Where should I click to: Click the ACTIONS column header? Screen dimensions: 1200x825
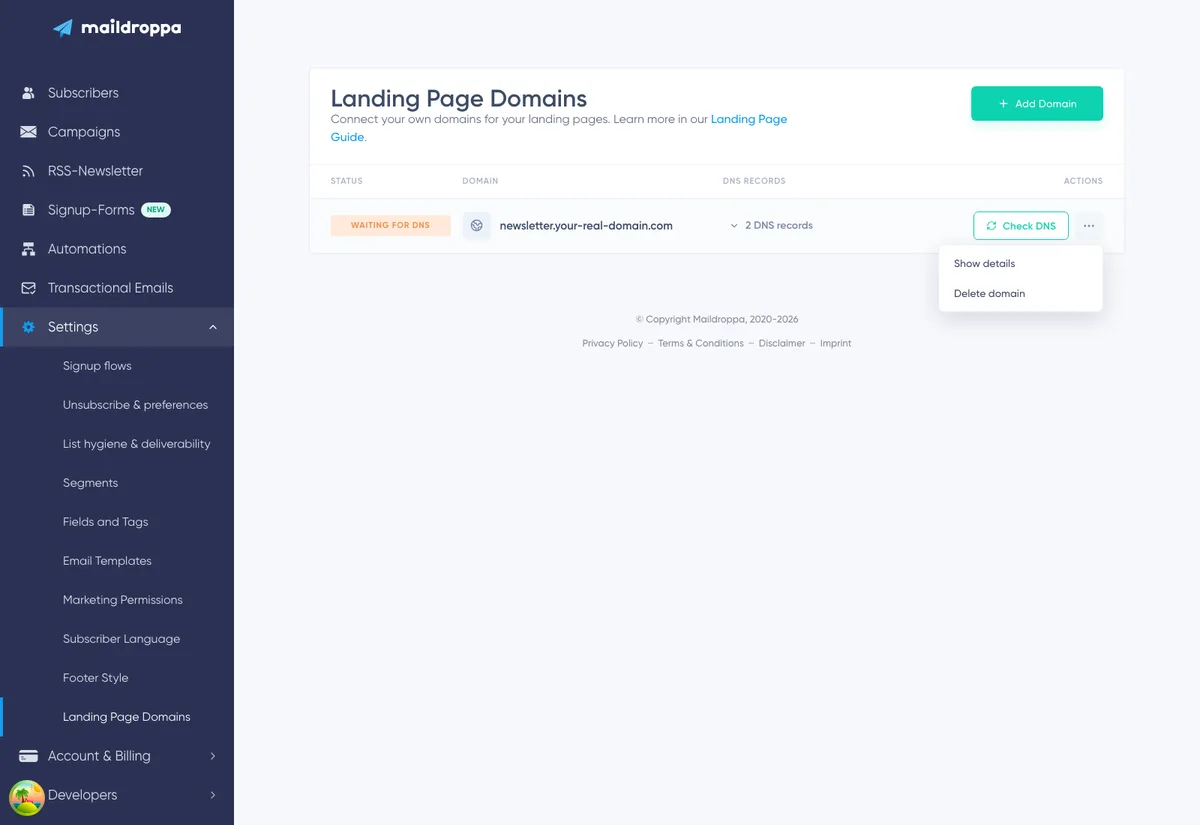point(1083,181)
